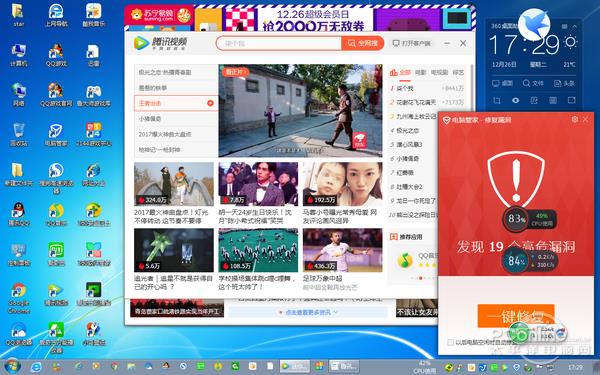Tick the auto-repair checkbox in 电脑管家 popup
Screen dimensions: 600x375
(451, 342)
